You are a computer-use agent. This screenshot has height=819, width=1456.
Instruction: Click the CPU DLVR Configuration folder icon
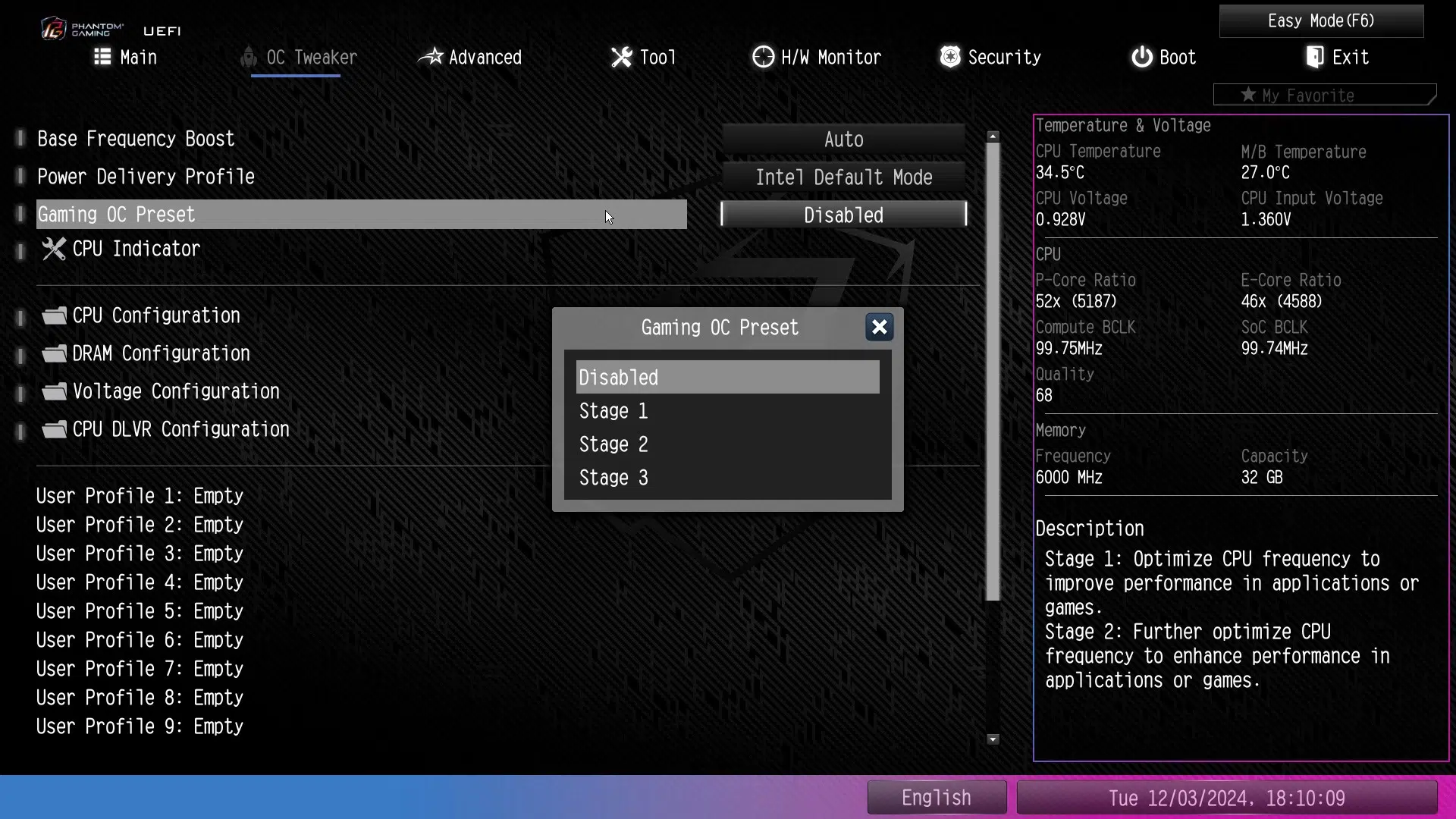(54, 429)
